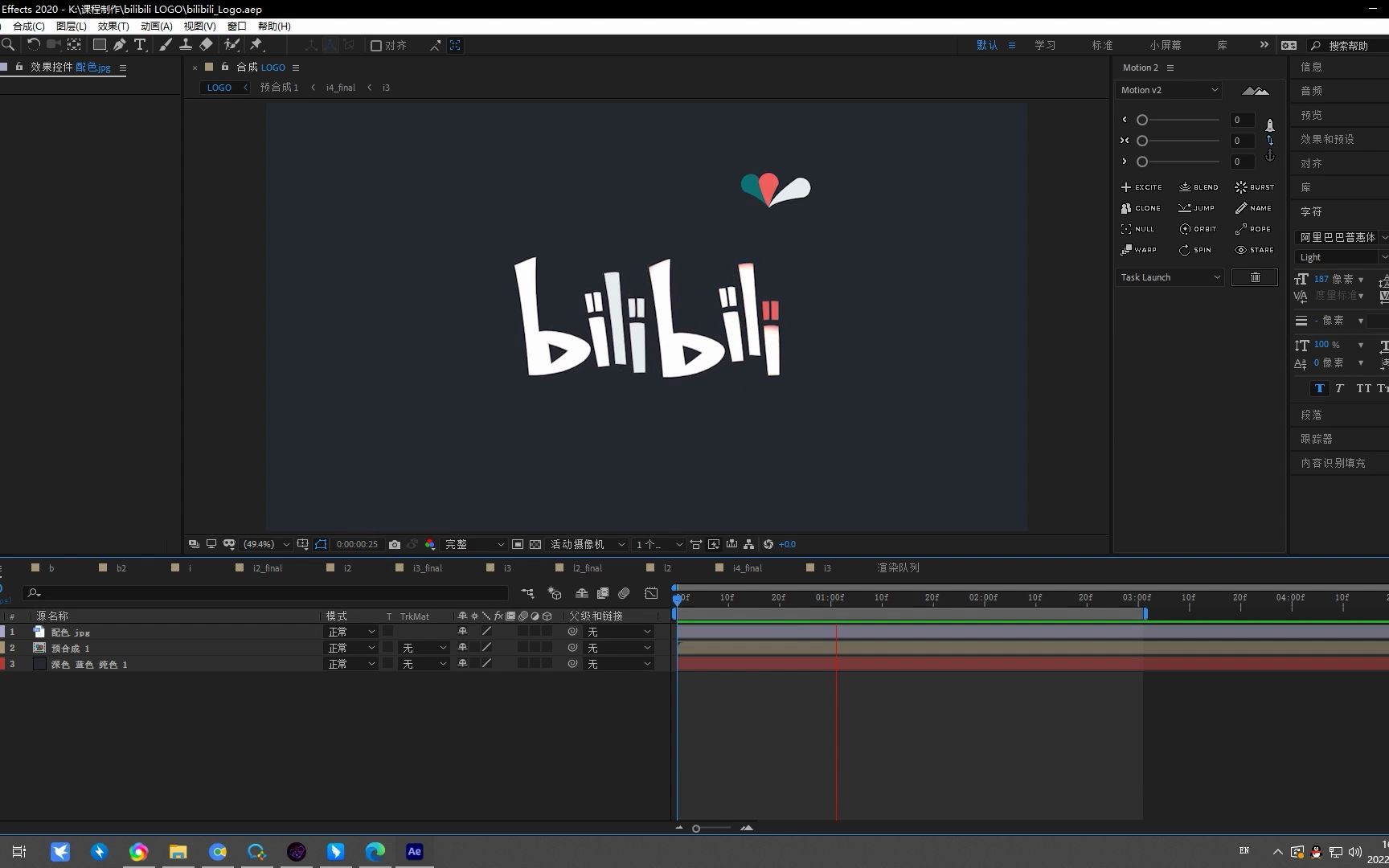Viewport: 1389px width, 868px height.
Task: Select the Zoom (magnifier) tool
Action: click(8, 45)
